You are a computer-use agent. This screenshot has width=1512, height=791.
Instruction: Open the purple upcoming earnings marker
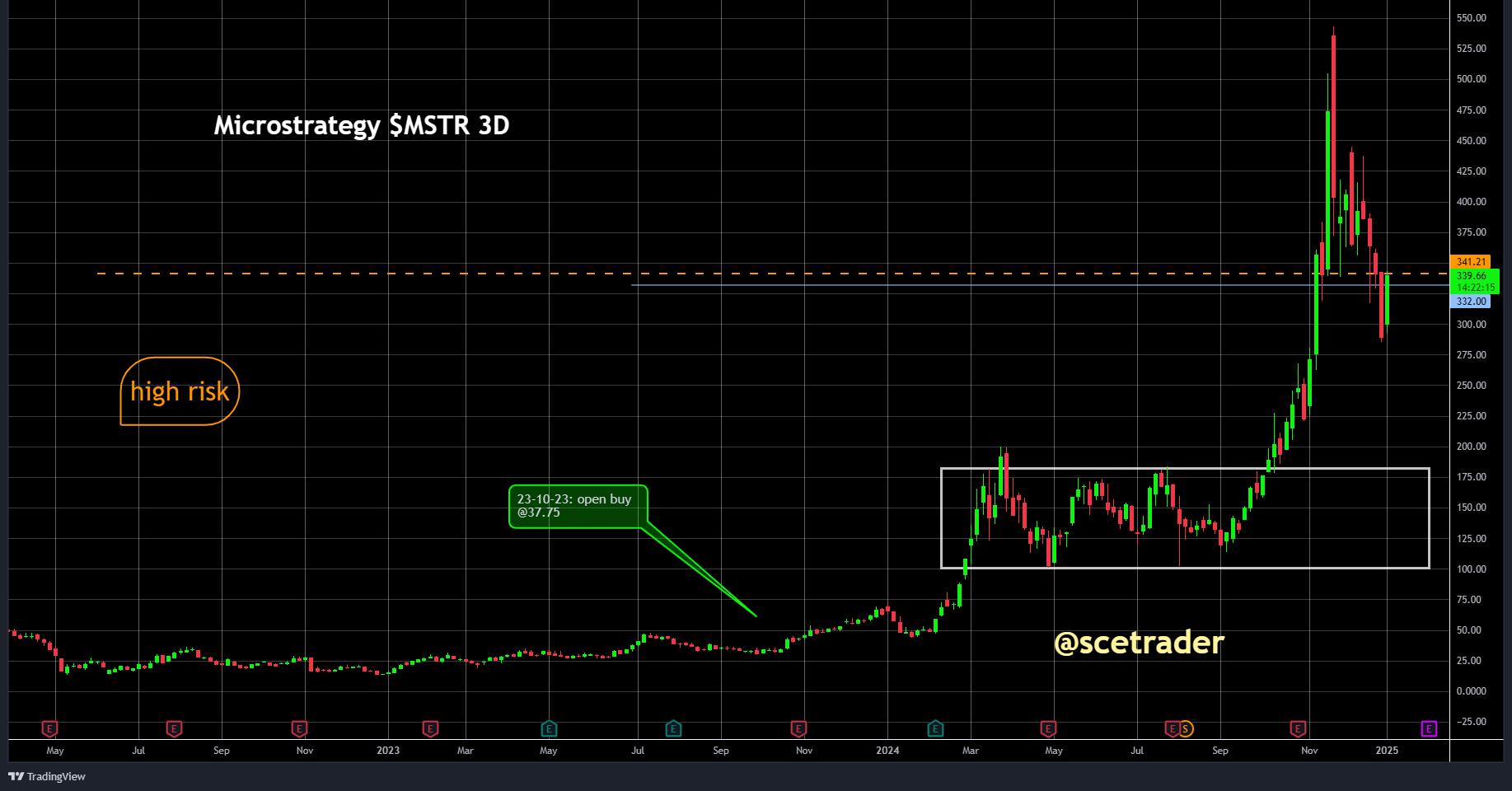click(1429, 728)
